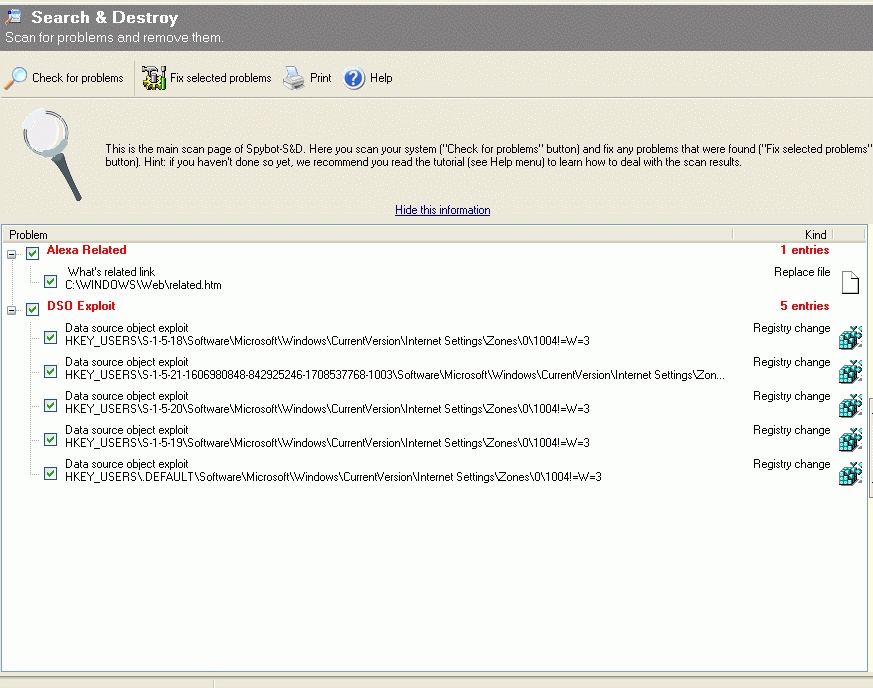Click the Print printer icon
Viewport: 873px width, 688px height.
pyautogui.click(x=293, y=78)
